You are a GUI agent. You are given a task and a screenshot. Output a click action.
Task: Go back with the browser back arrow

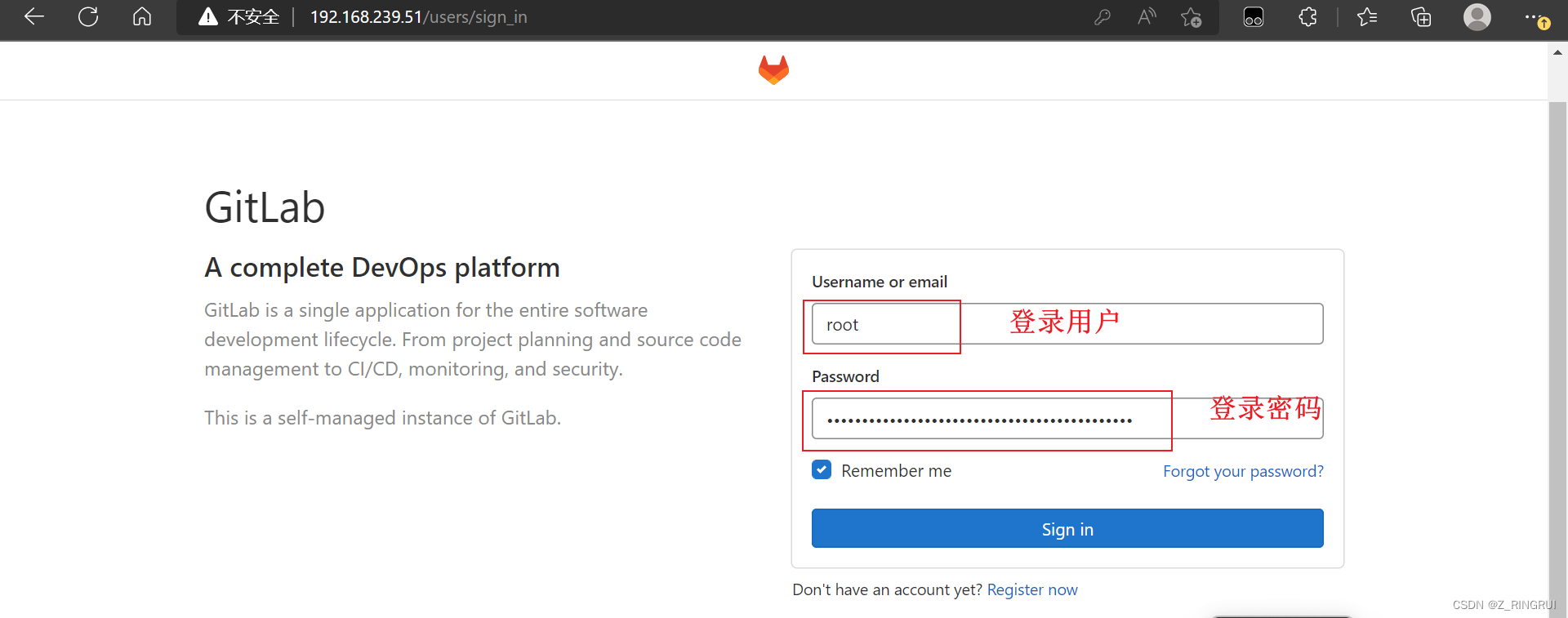34,16
